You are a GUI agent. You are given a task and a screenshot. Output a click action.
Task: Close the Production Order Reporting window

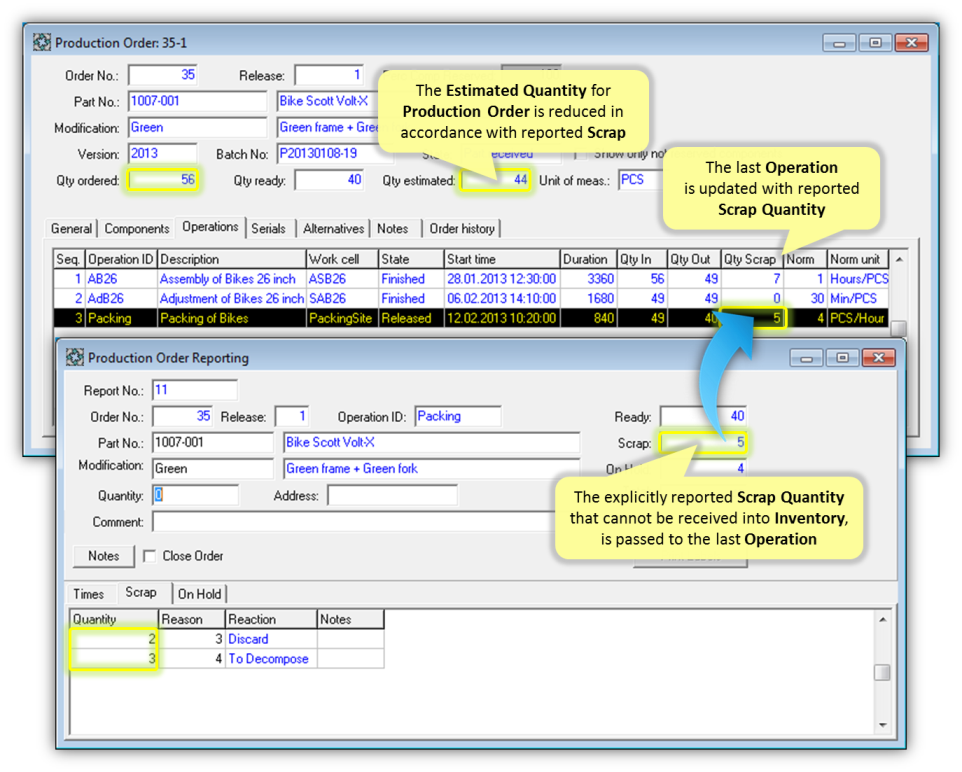879,357
